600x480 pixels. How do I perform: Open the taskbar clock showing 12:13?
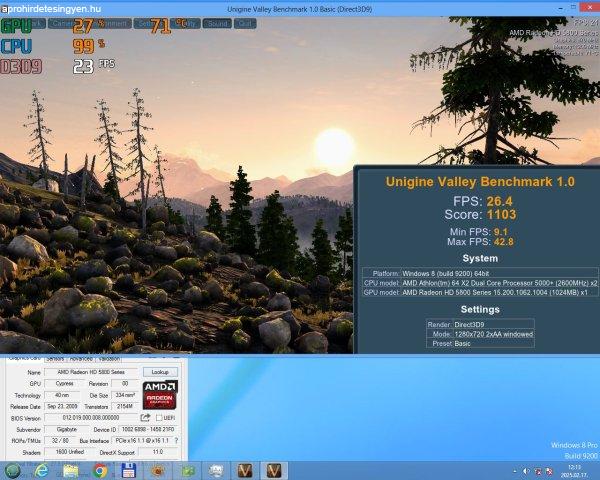[574, 471]
